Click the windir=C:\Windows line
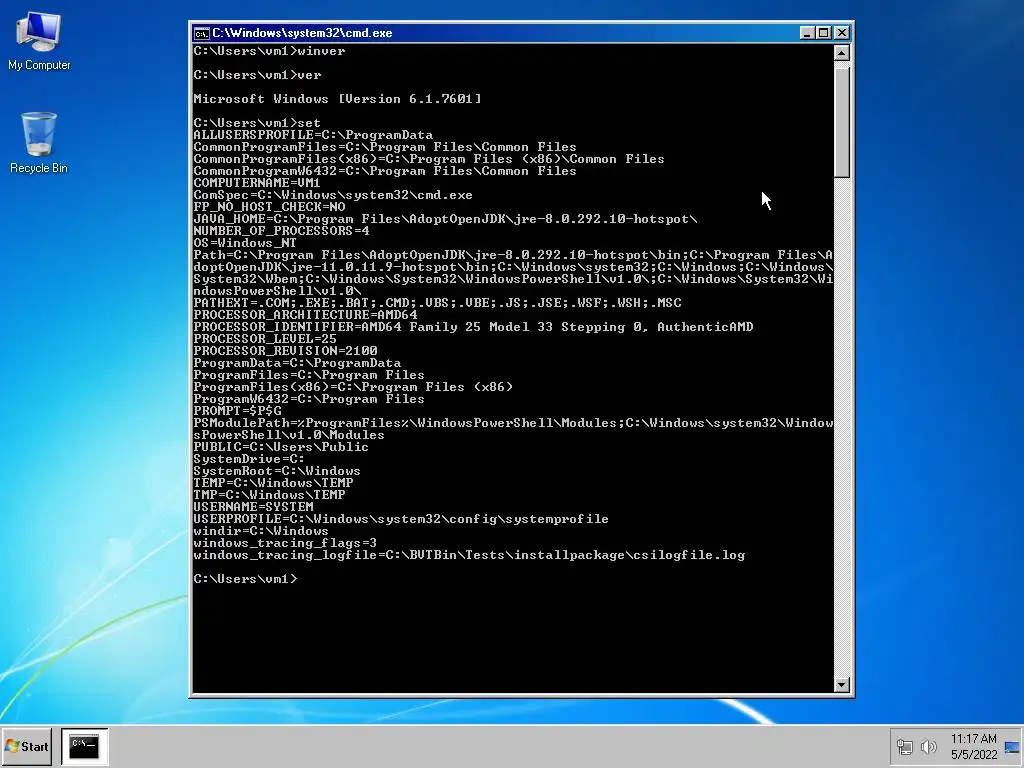 (261, 531)
